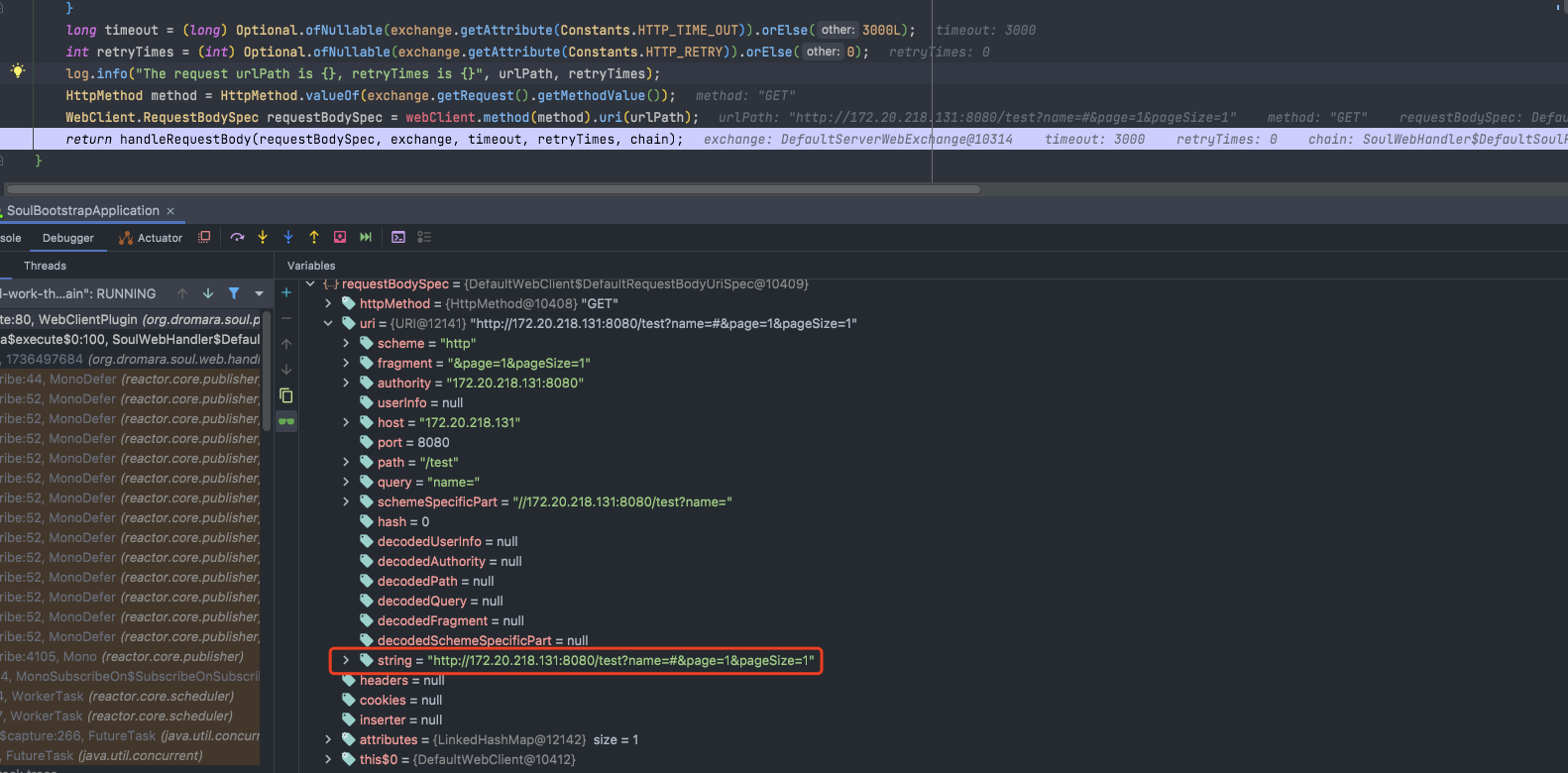This screenshot has height=773, width=1568.
Task: Click the Trace Current Stream Chain icon
Action: pyautogui.click(x=424, y=237)
